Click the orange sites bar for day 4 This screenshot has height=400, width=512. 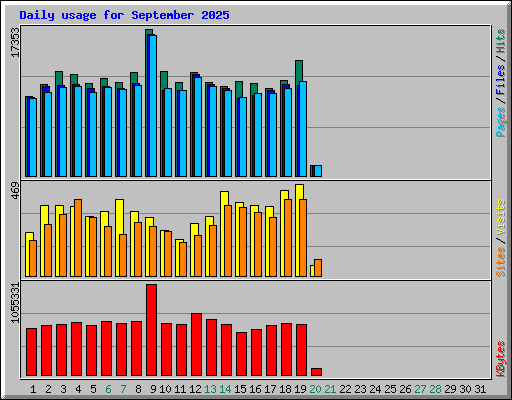tap(78, 238)
